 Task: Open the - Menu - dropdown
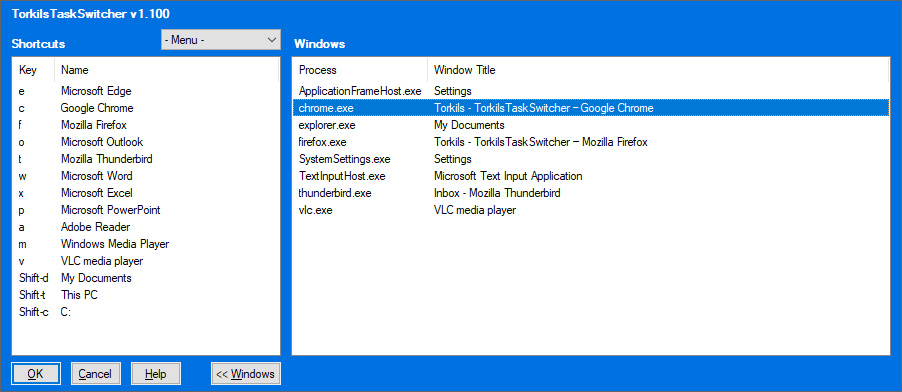tap(220, 40)
